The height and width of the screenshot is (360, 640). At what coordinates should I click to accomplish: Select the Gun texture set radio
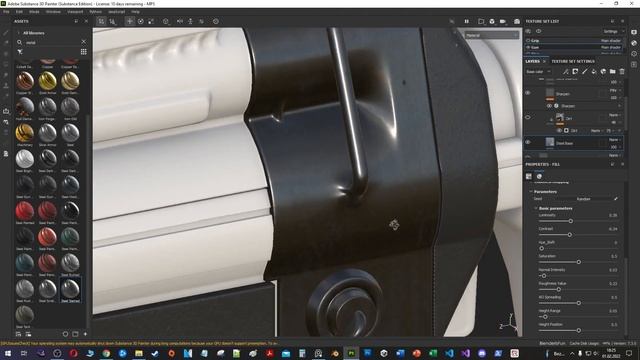528,47
